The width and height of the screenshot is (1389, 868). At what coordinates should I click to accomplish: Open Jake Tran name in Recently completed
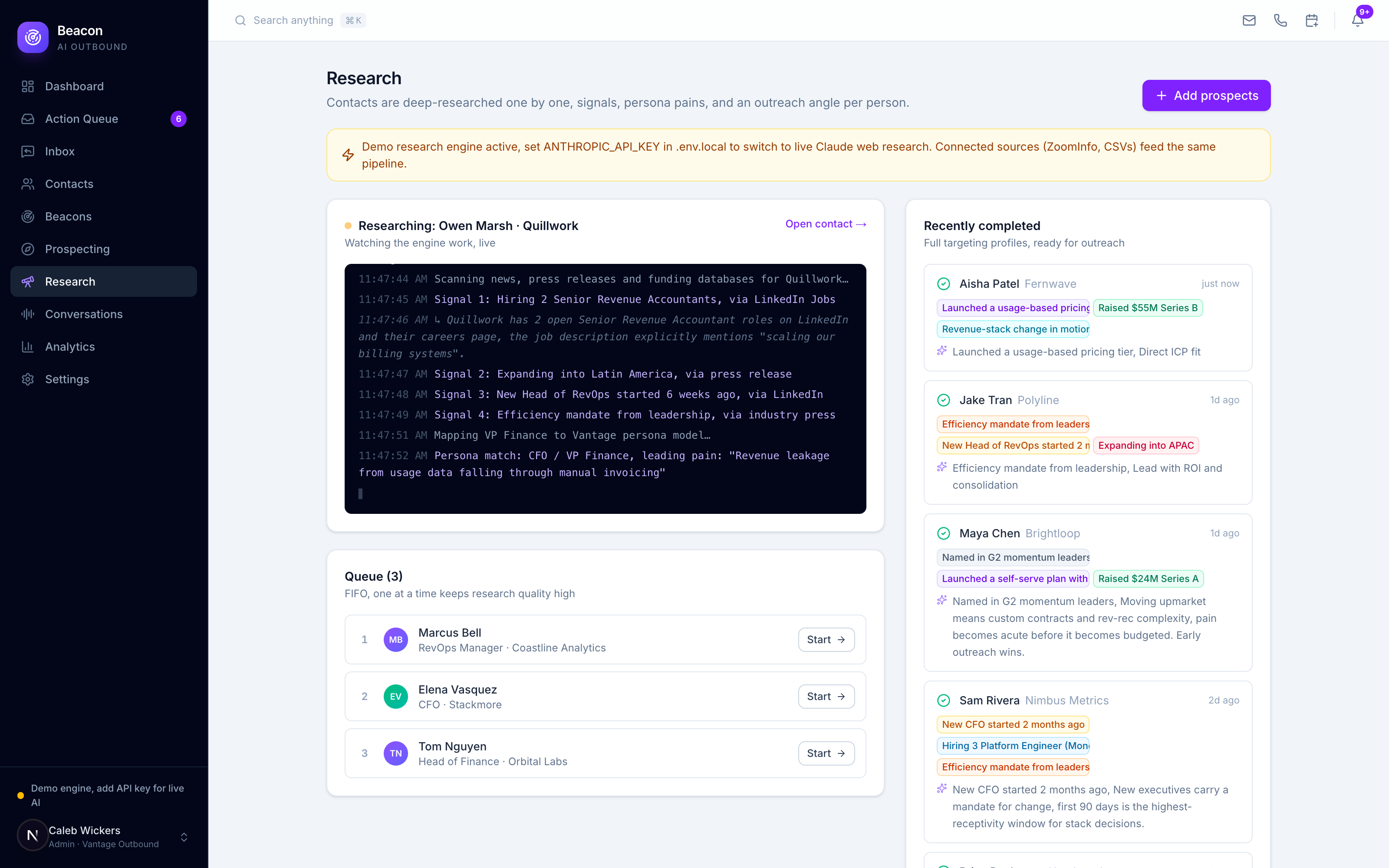point(985,400)
